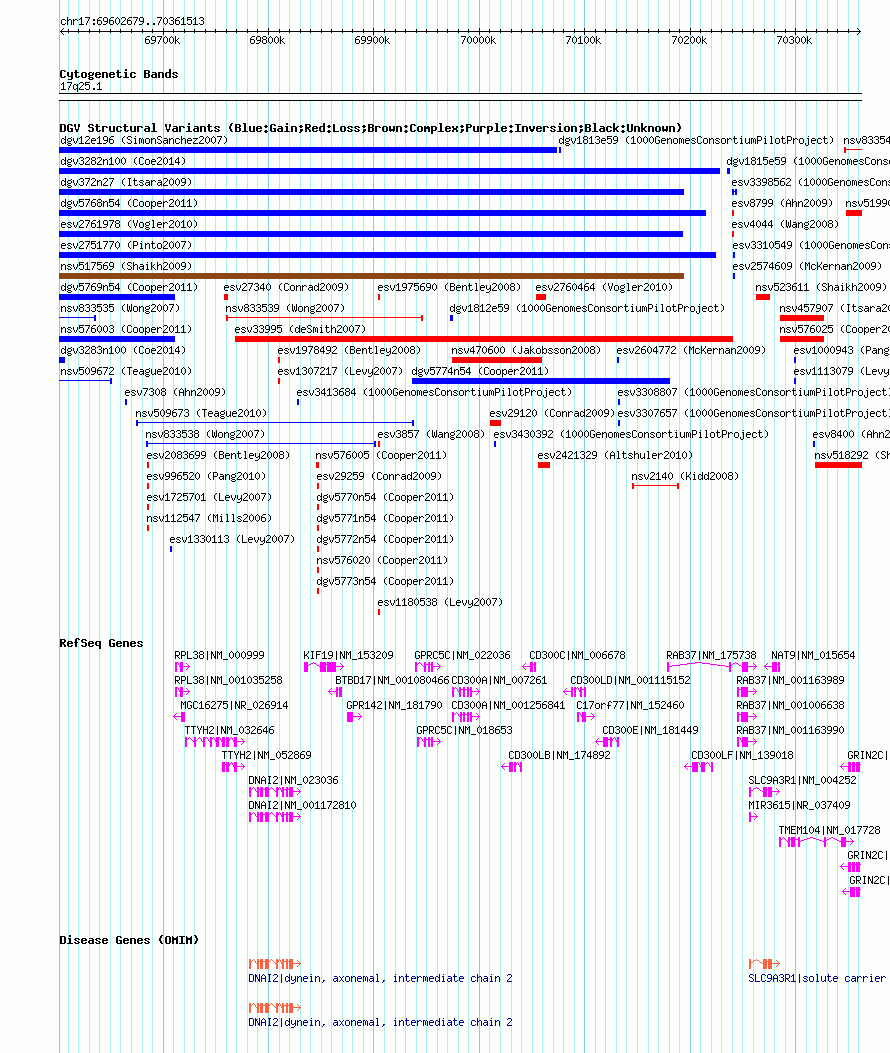The height and width of the screenshot is (1053, 890).
Task: Select esv1330113 (Levy2007) variant label
Action: (x=232, y=539)
